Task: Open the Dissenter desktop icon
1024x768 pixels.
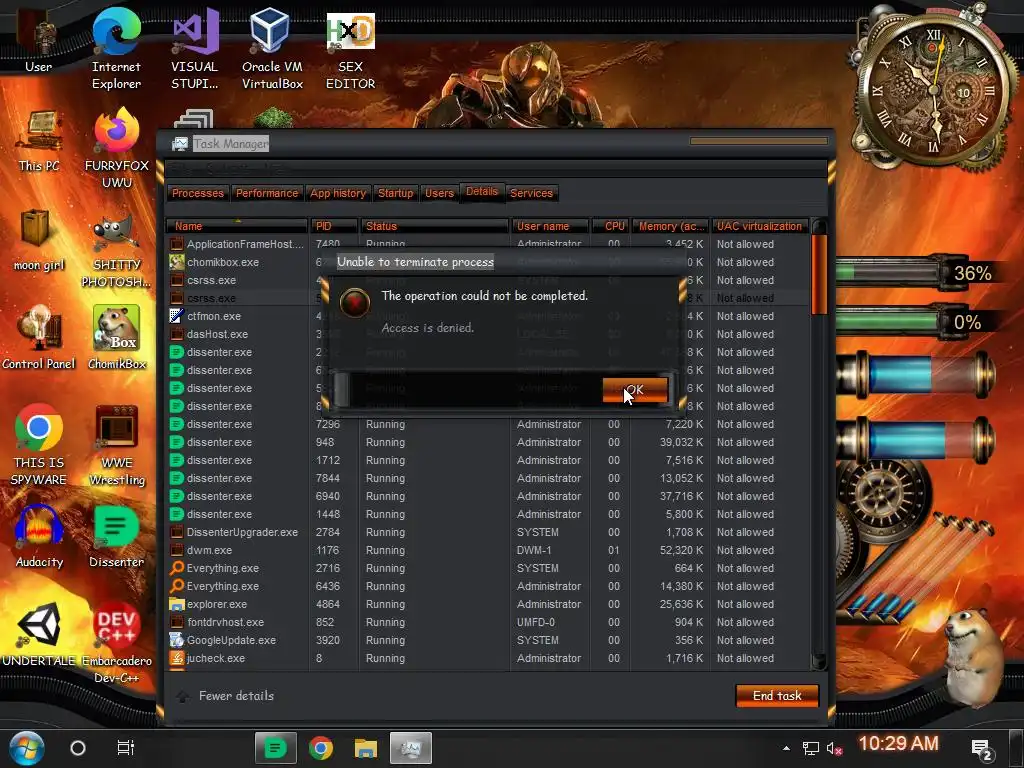Action: point(116,536)
